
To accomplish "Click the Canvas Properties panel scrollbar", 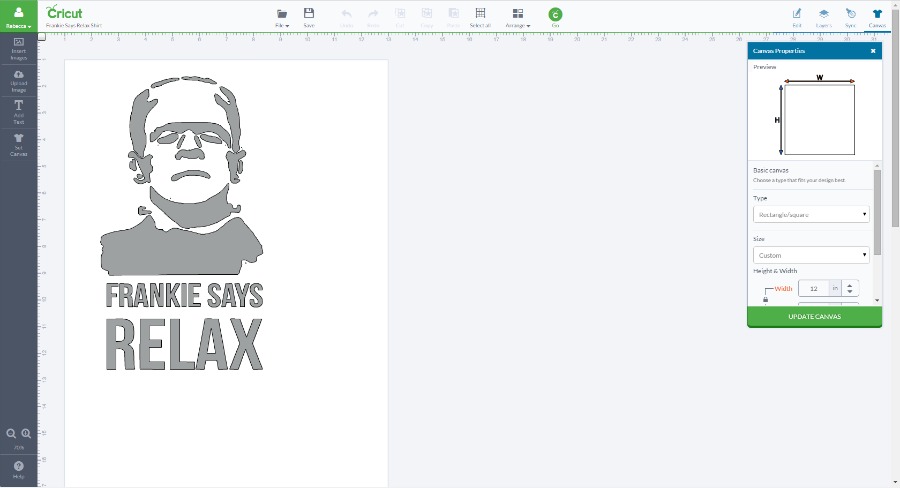I will pyautogui.click(x=877, y=210).
